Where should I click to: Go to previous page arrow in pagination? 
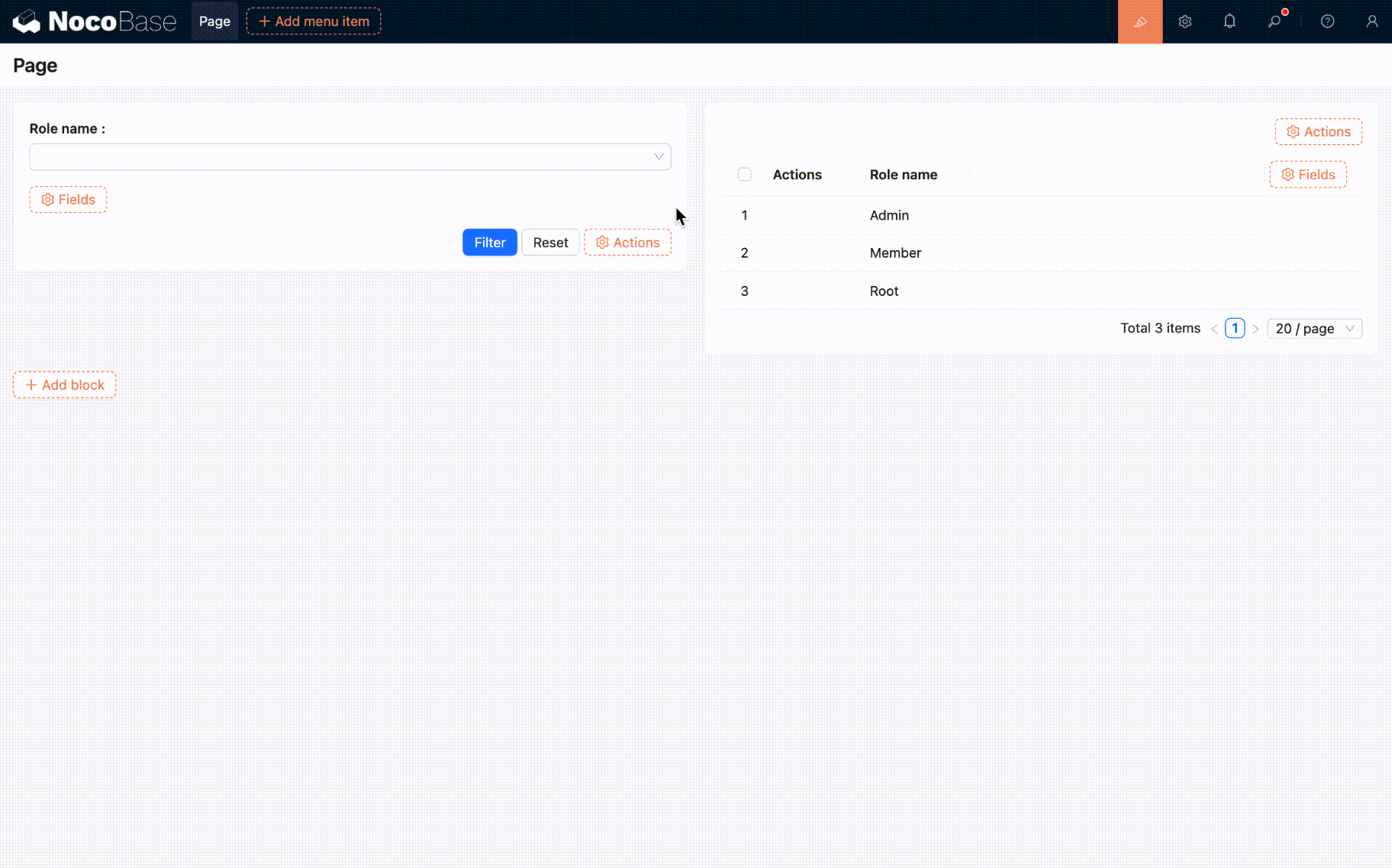[x=1214, y=329]
